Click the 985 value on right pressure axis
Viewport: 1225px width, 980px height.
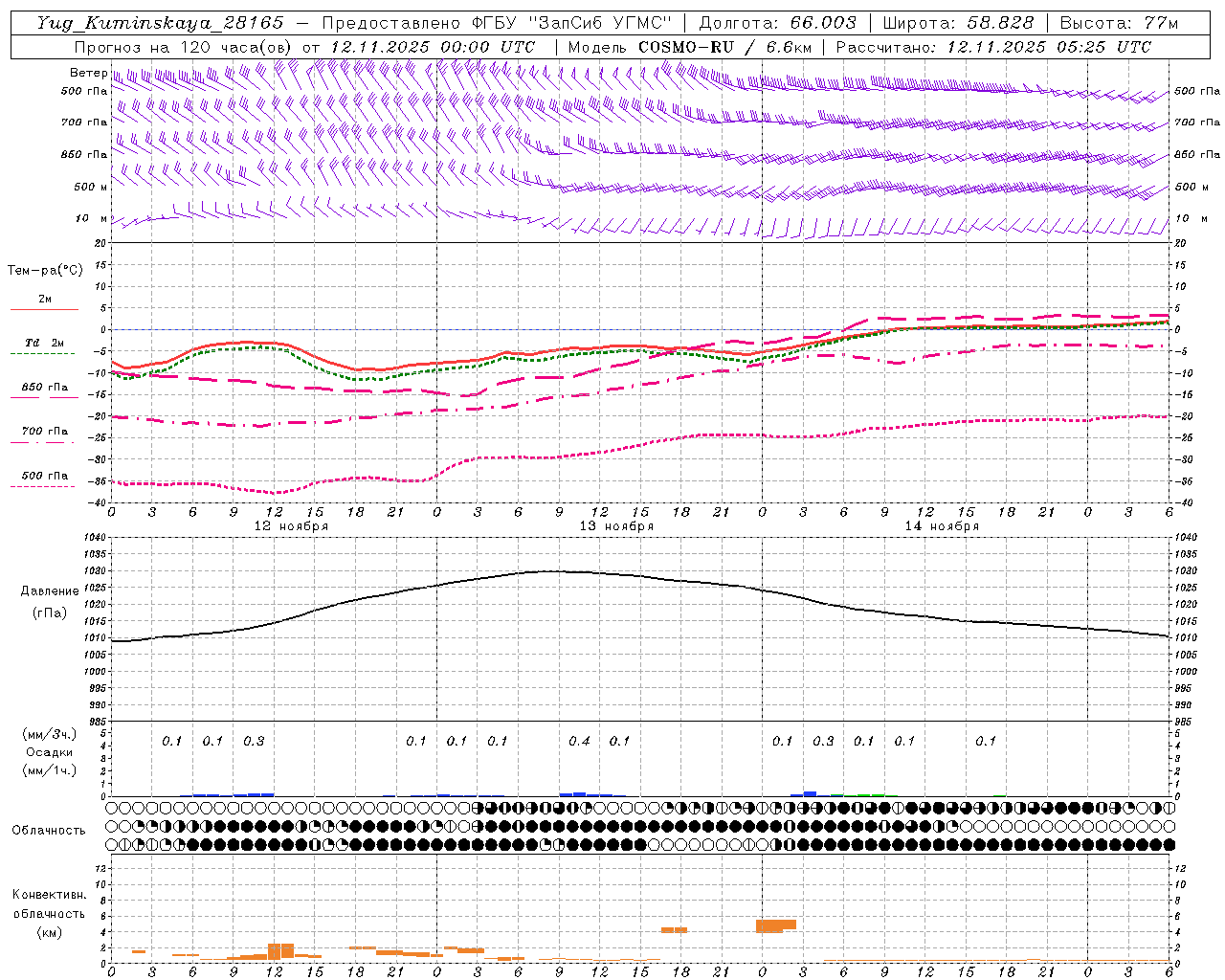pos(1186,722)
